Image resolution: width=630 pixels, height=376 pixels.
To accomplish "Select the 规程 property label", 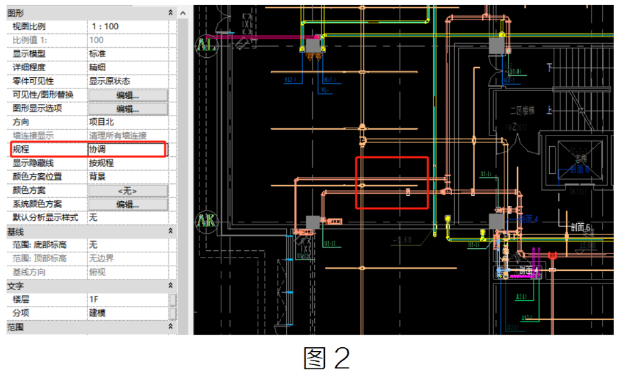I will click(x=21, y=149).
